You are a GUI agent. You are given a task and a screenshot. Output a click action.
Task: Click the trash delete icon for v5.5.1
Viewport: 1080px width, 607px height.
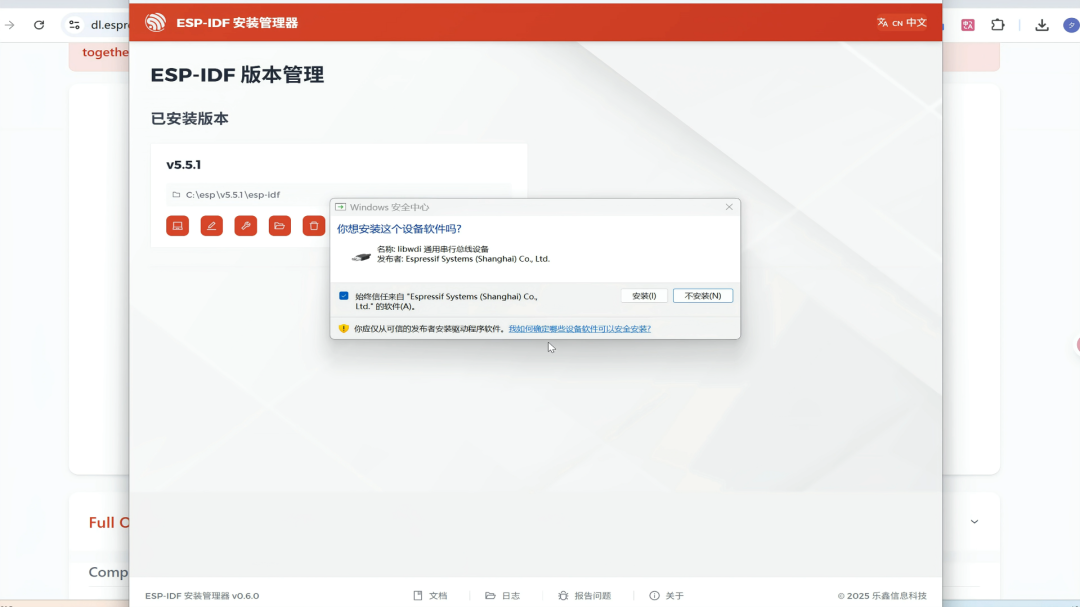click(313, 226)
